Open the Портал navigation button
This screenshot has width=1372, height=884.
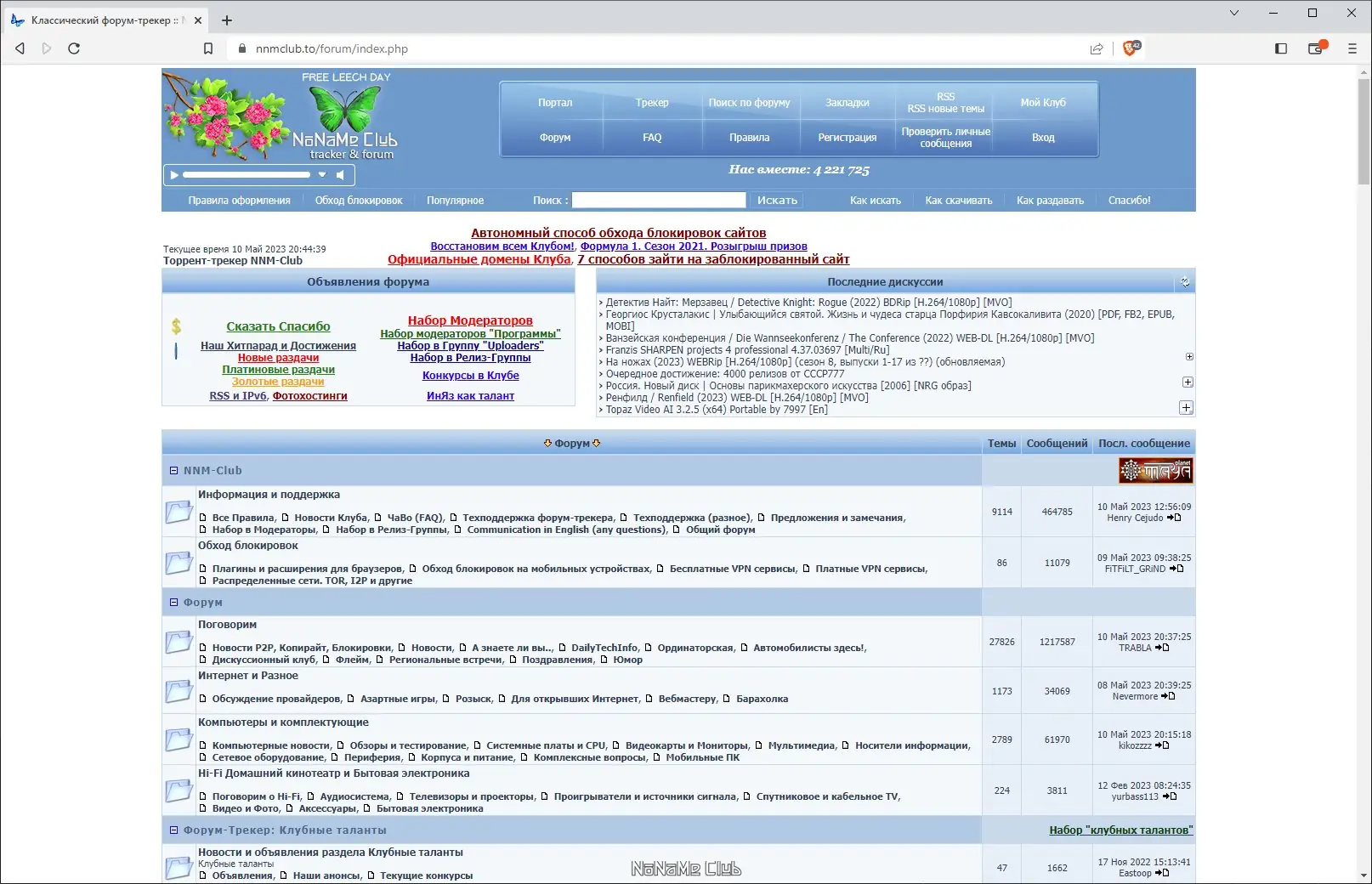pyautogui.click(x=555, y=103)
